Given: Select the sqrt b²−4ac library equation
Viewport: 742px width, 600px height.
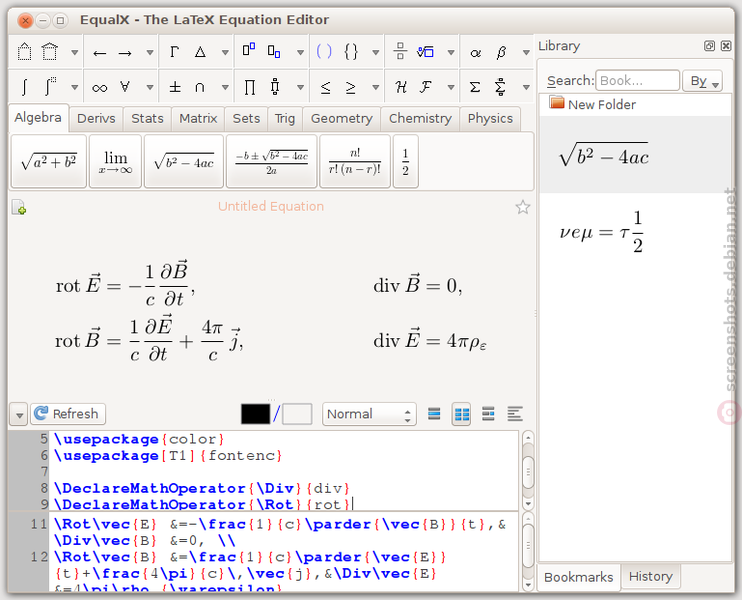Looking at the screenshot, I should click(635, 155).
